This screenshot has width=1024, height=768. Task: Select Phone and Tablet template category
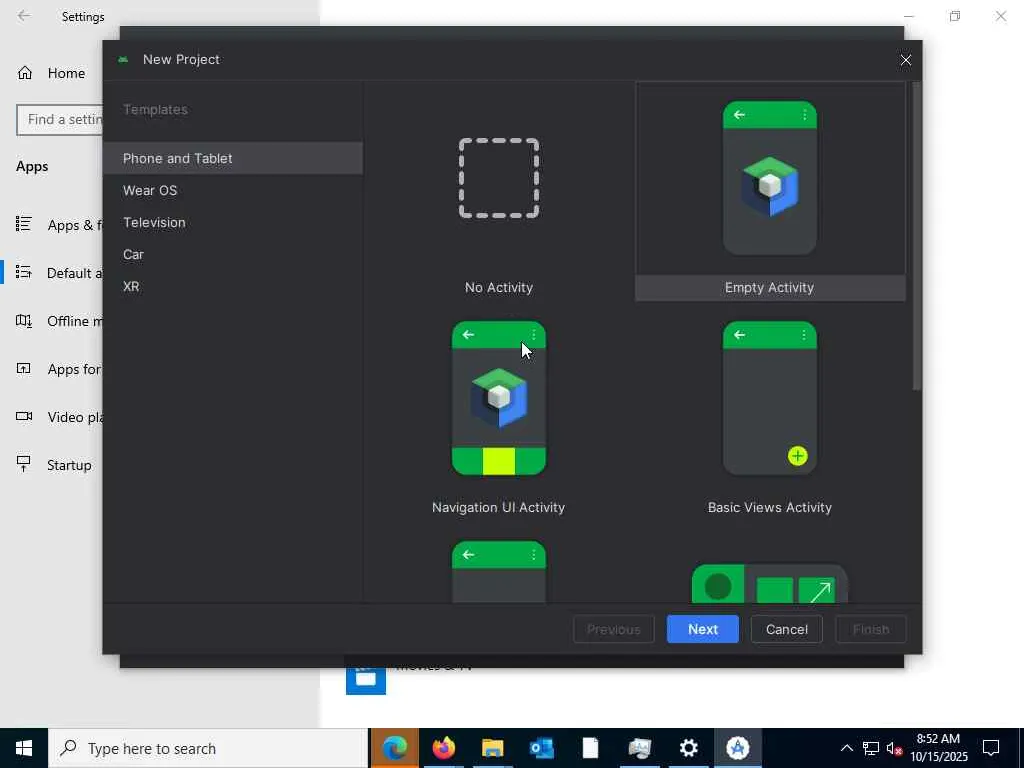pos(232,158)
